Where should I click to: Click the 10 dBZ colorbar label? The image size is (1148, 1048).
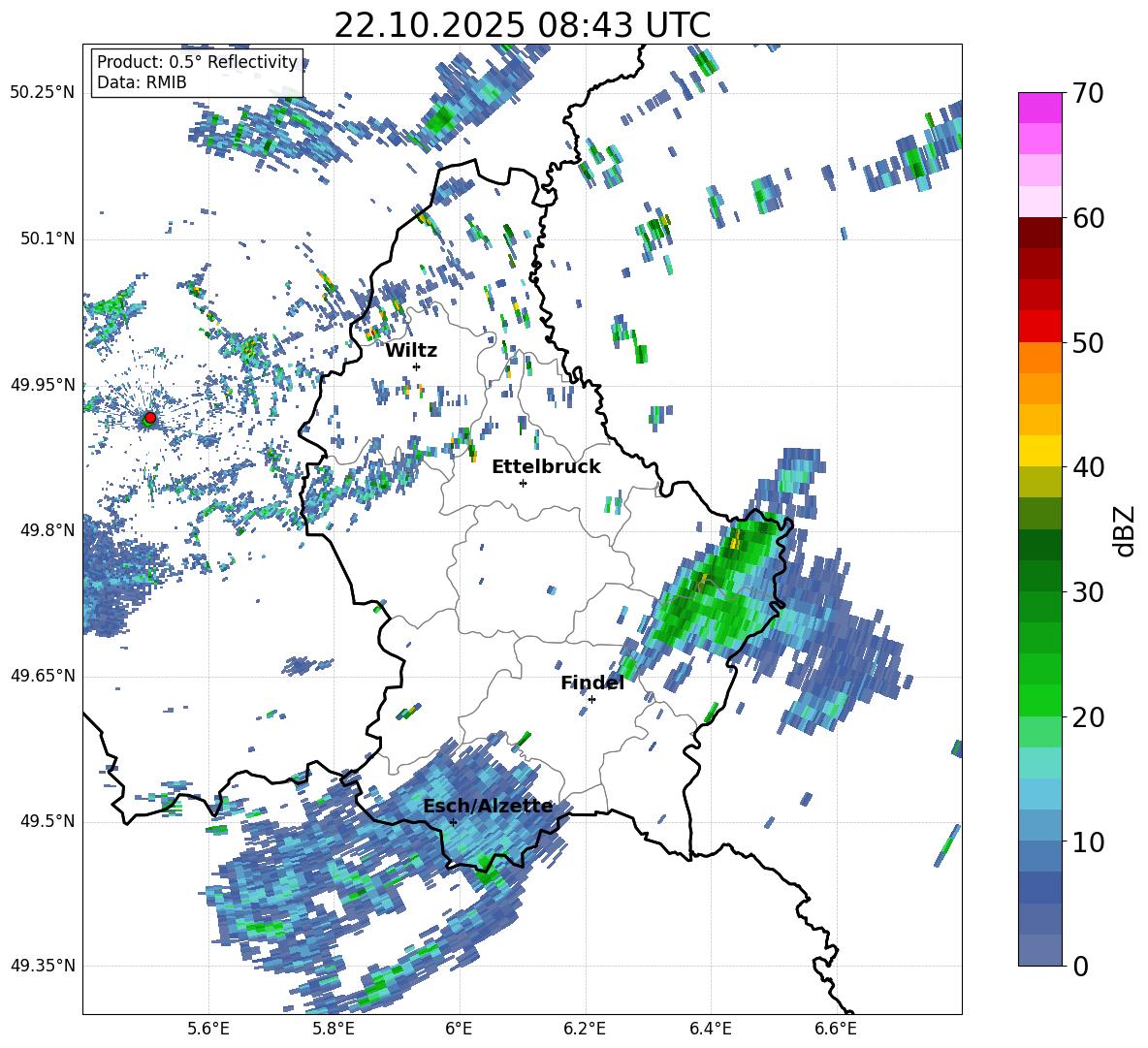pyautogui.click(x=1088, y=842)
